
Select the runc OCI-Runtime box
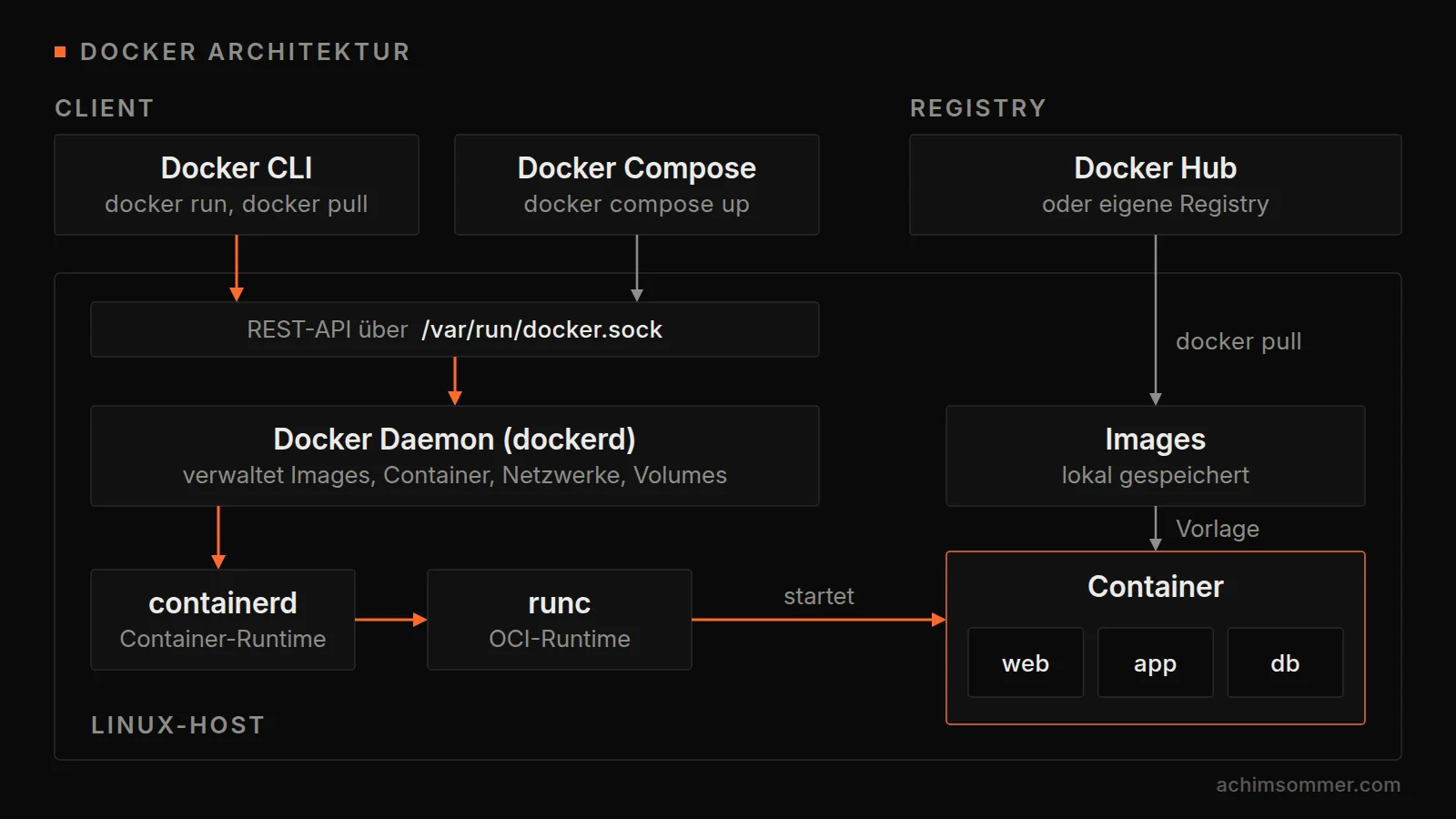point(560,620)
